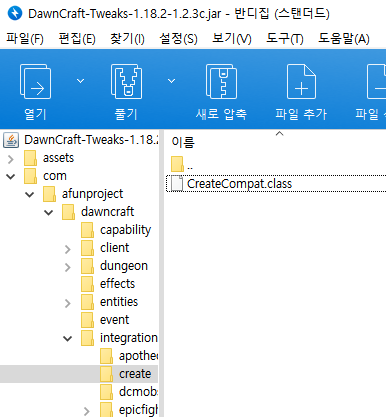
Task: Open the 보기(V) menu
Action: tap(232, 39)
